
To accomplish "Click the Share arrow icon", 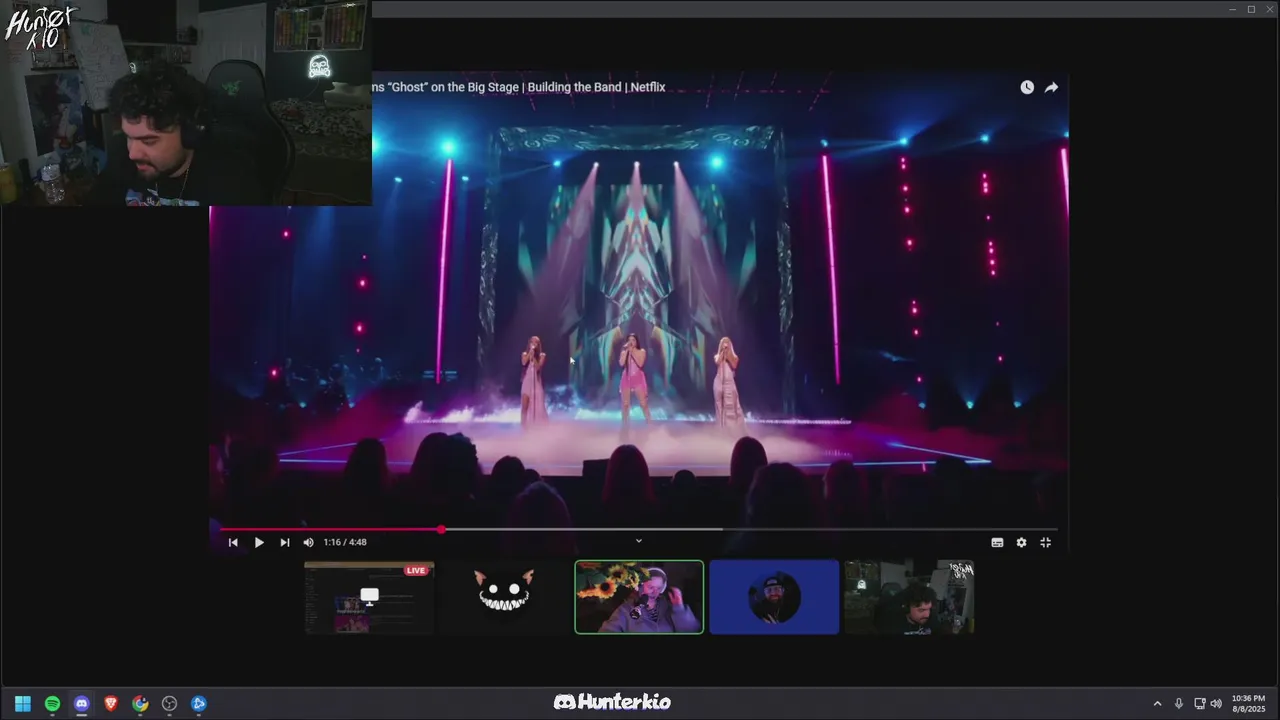I will [x=1051, y=87].
